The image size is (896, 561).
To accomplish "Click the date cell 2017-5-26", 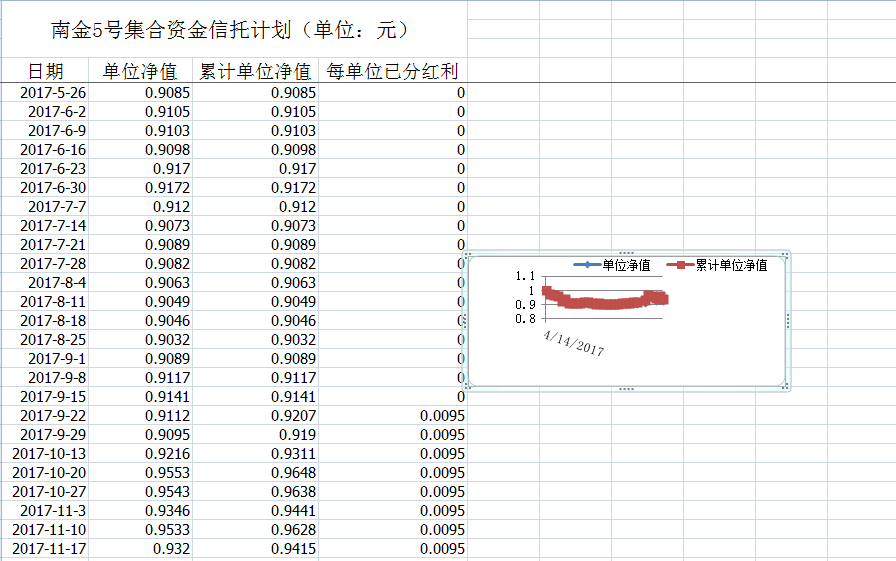I will pos(53,93).
